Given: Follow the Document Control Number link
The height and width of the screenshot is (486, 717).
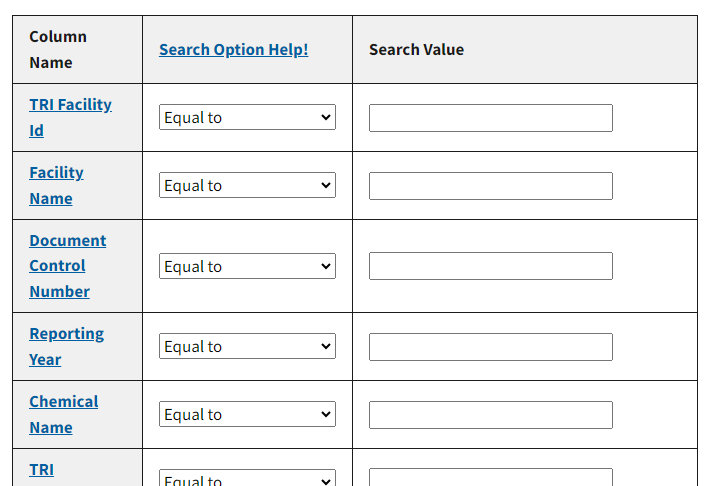Looking at the screenshot, I should coord(67,266).
